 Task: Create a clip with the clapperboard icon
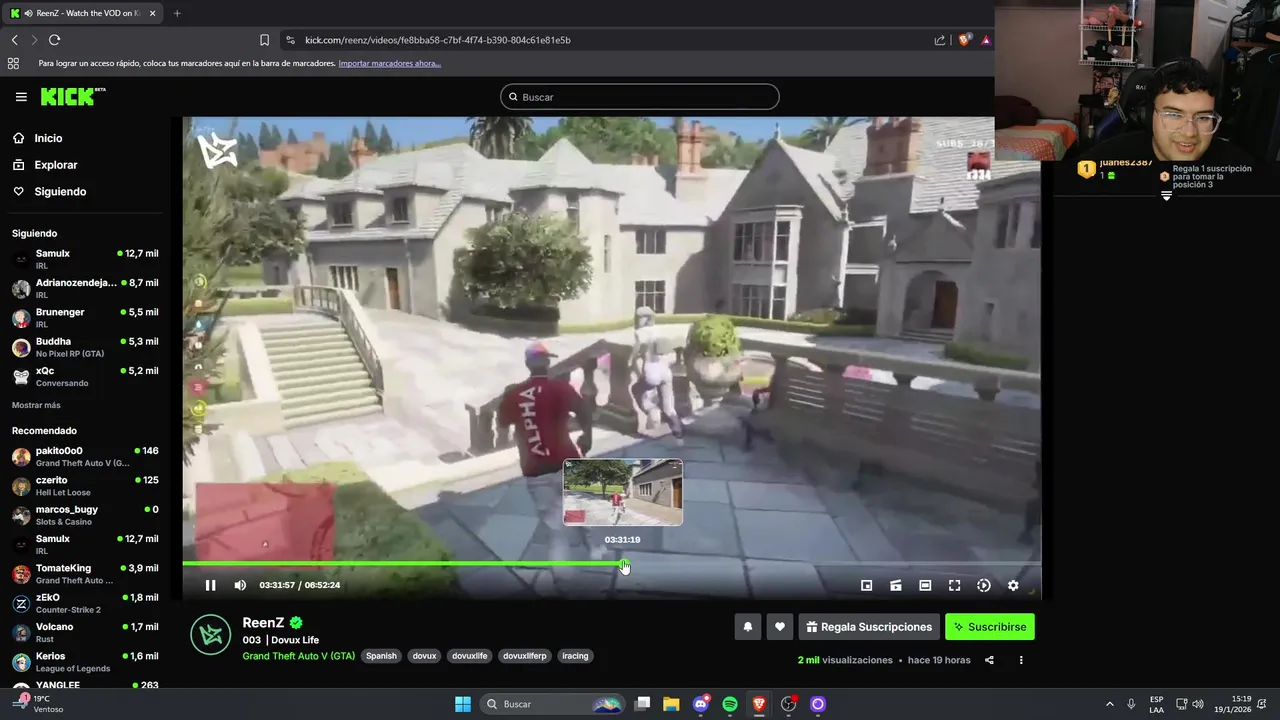896,585
